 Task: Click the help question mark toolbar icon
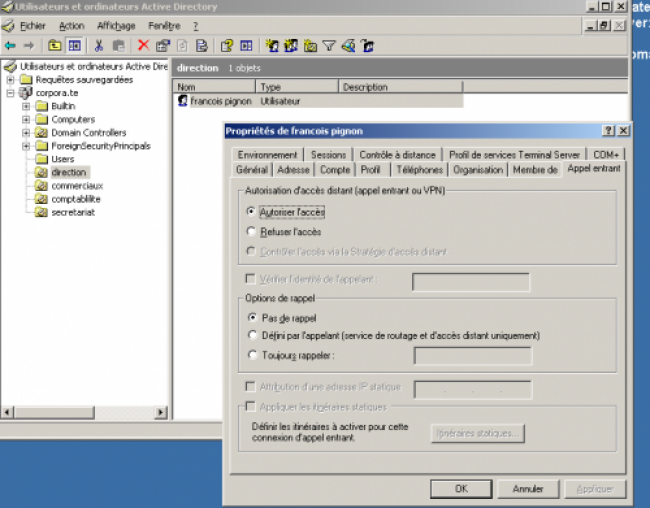[227, 45]
